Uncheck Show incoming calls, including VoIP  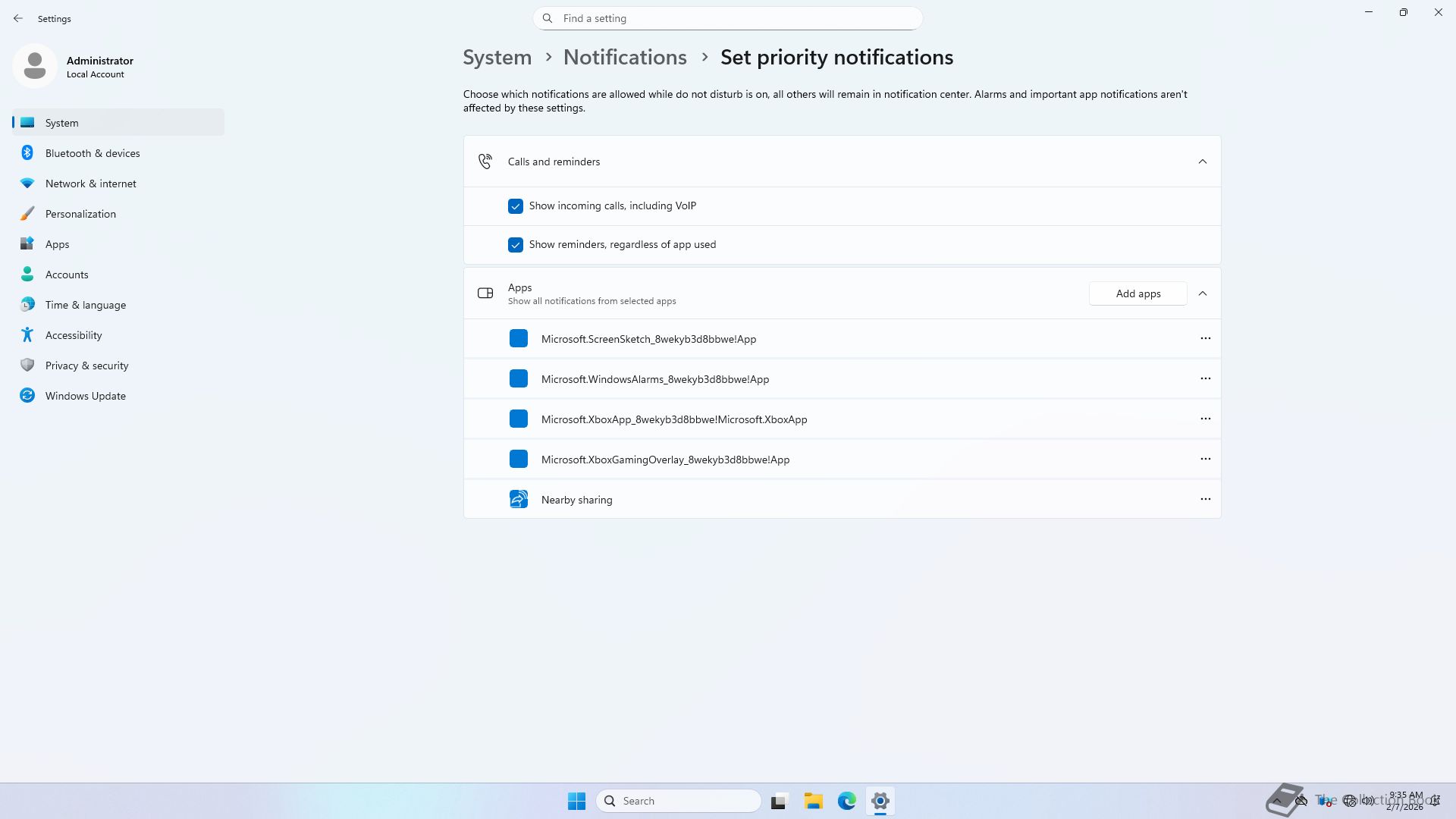click(x=516, y=206)
